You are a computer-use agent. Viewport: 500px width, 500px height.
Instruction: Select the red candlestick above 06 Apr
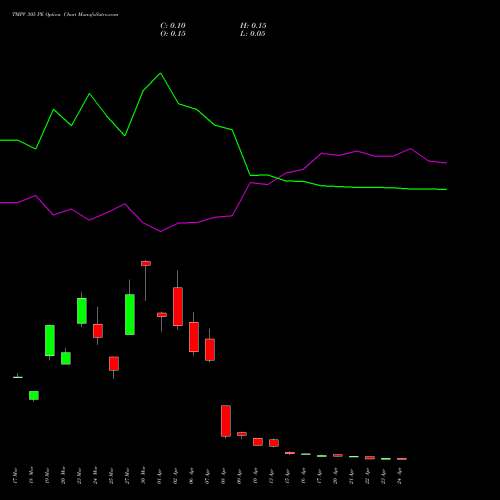194,337
